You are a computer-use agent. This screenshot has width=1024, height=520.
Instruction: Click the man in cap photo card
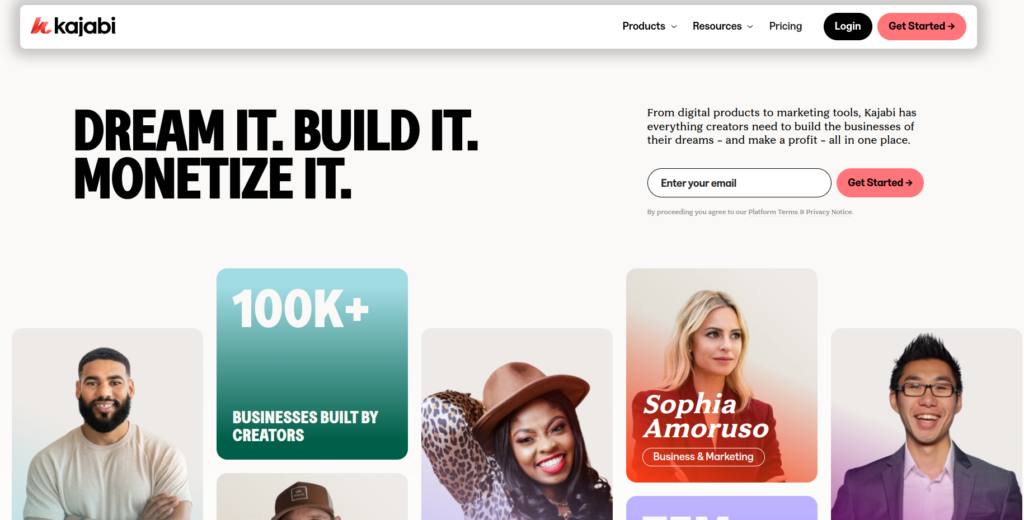click(312, 496)
